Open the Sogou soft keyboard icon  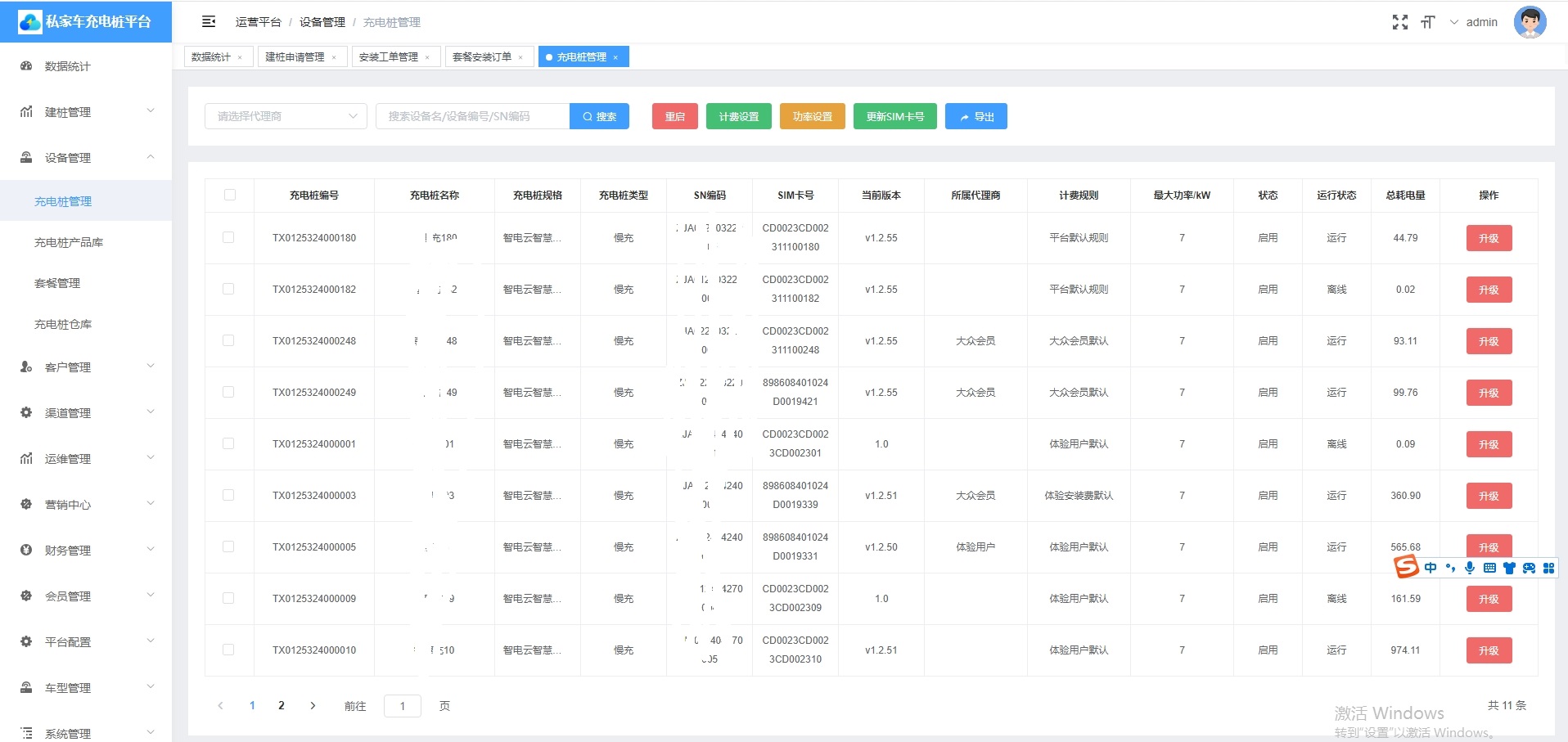(1489, 568)
